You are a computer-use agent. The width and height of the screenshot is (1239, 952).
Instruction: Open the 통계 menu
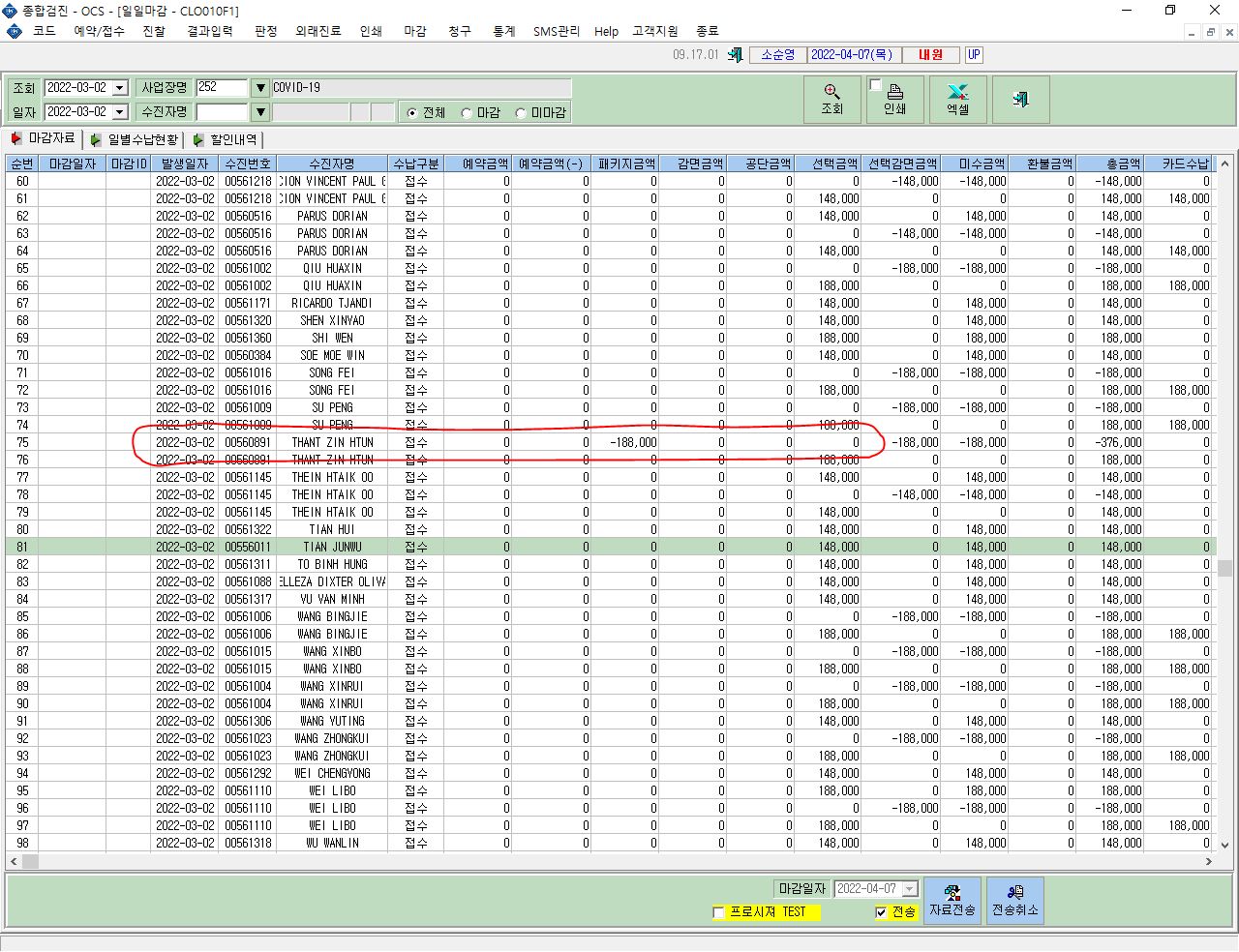[504, 31]
